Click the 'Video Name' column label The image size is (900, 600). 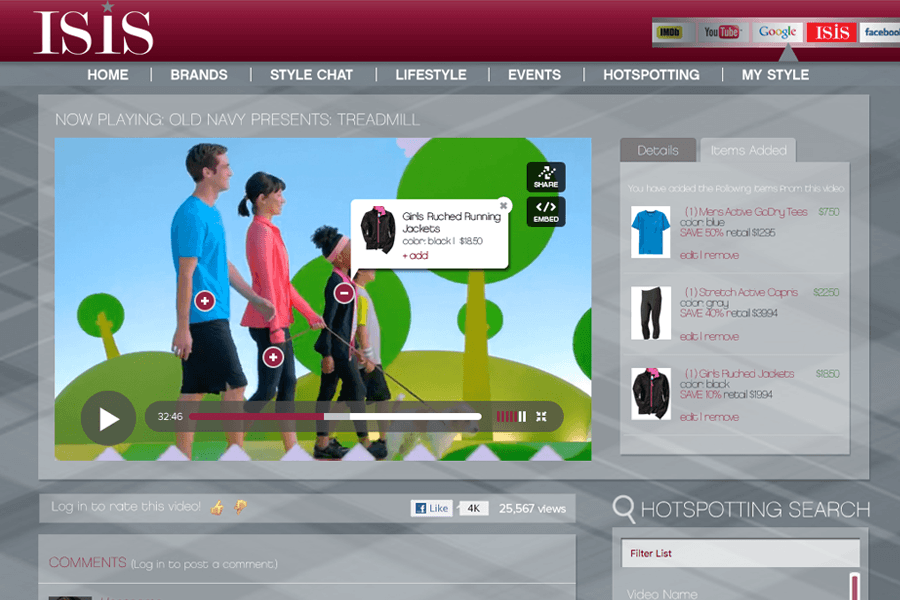(x=662, y=594)
